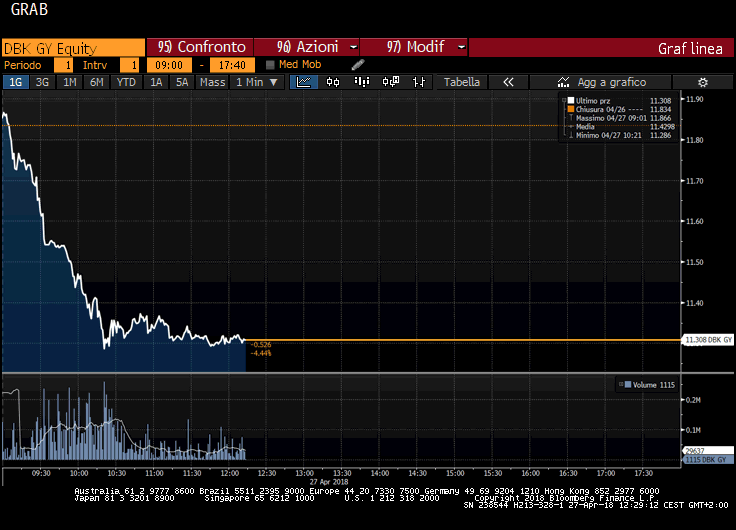Toggle the Chiusura 04/26 orange swatch
Image resolution: width=736 pixels, height=530 pixels.
[571, 109]
